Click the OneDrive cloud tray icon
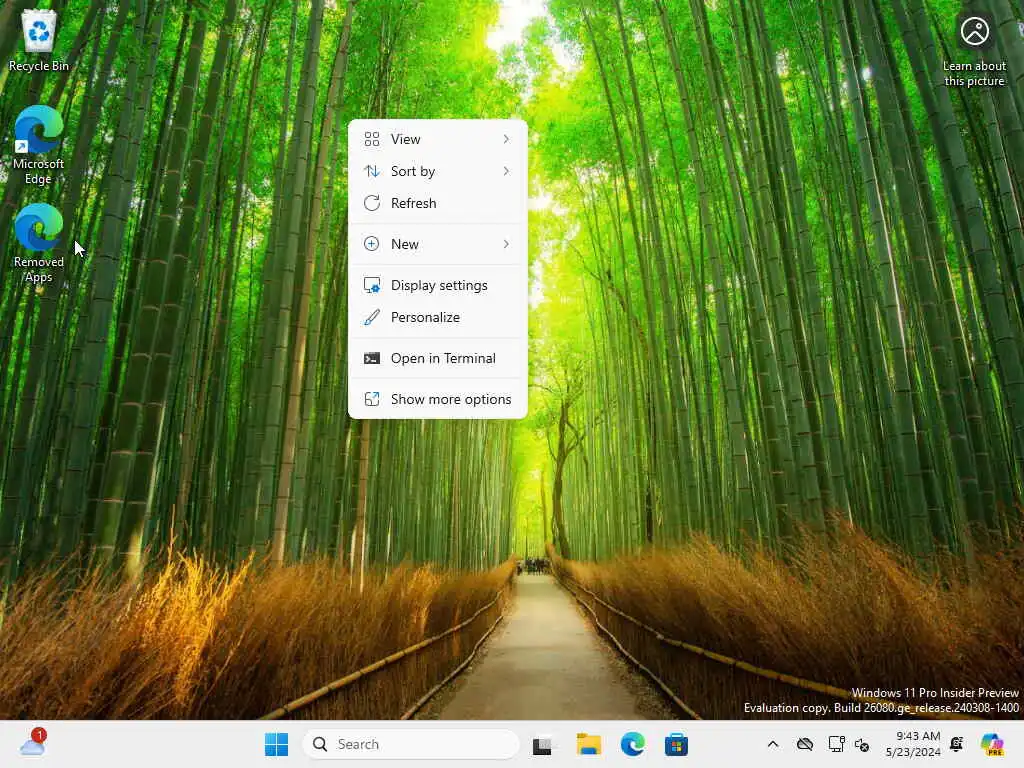This screenshot has width=1024, height=768. point(805,744)
